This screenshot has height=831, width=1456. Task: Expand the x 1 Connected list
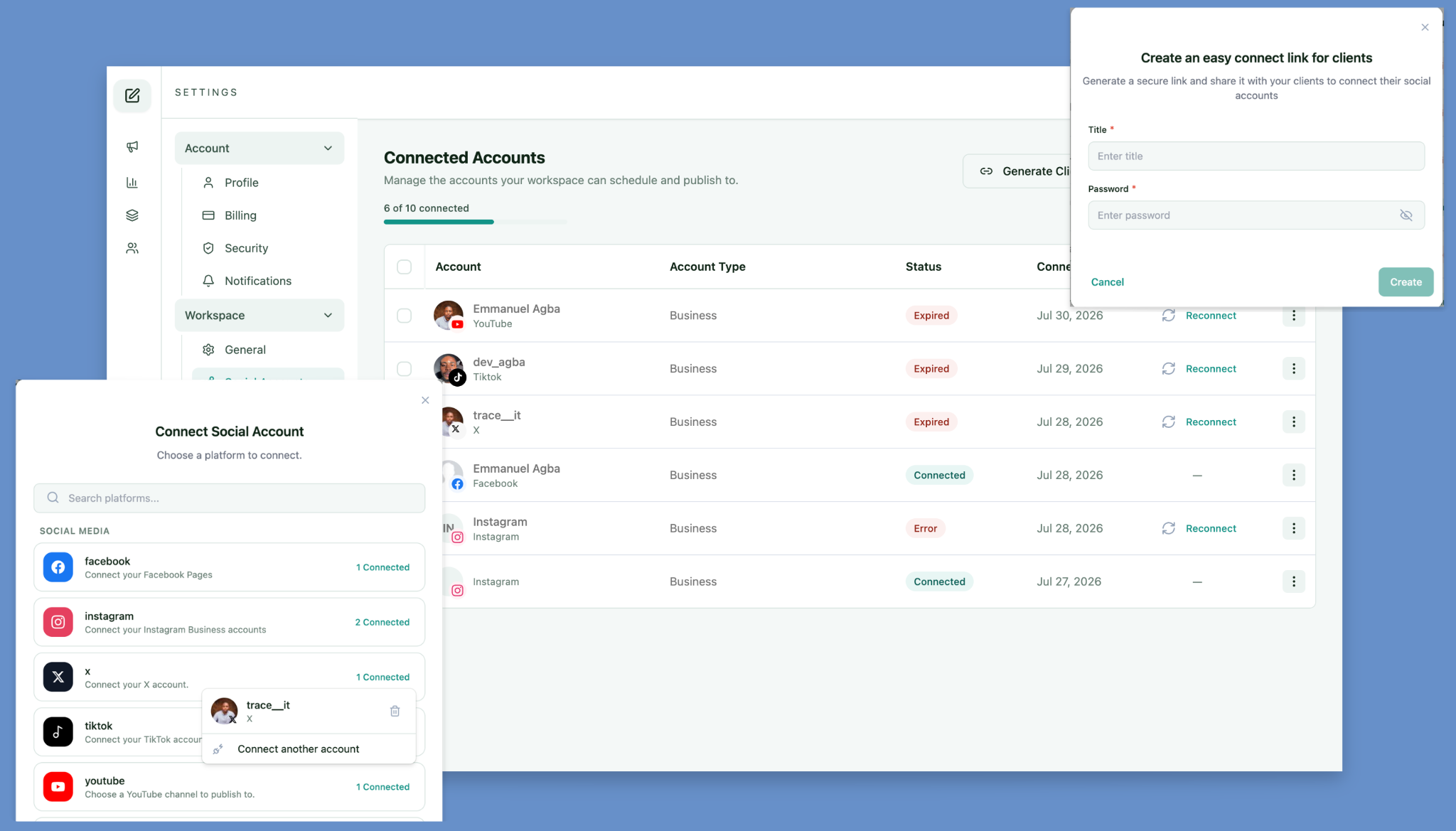tap(383, 677)
